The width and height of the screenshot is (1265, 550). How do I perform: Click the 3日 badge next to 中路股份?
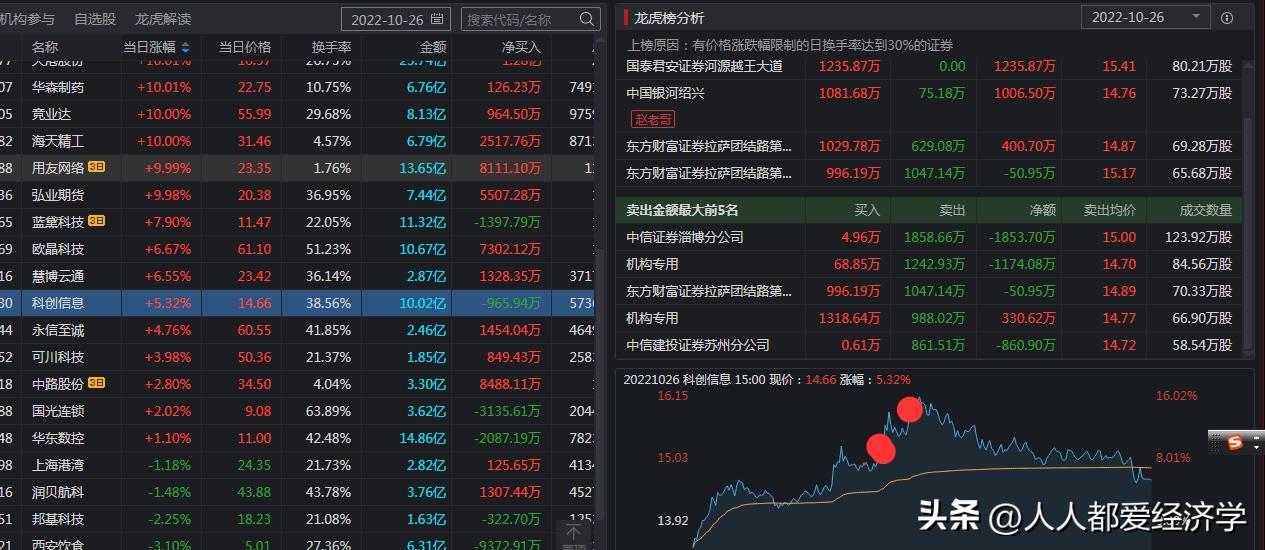pos(96,383)
